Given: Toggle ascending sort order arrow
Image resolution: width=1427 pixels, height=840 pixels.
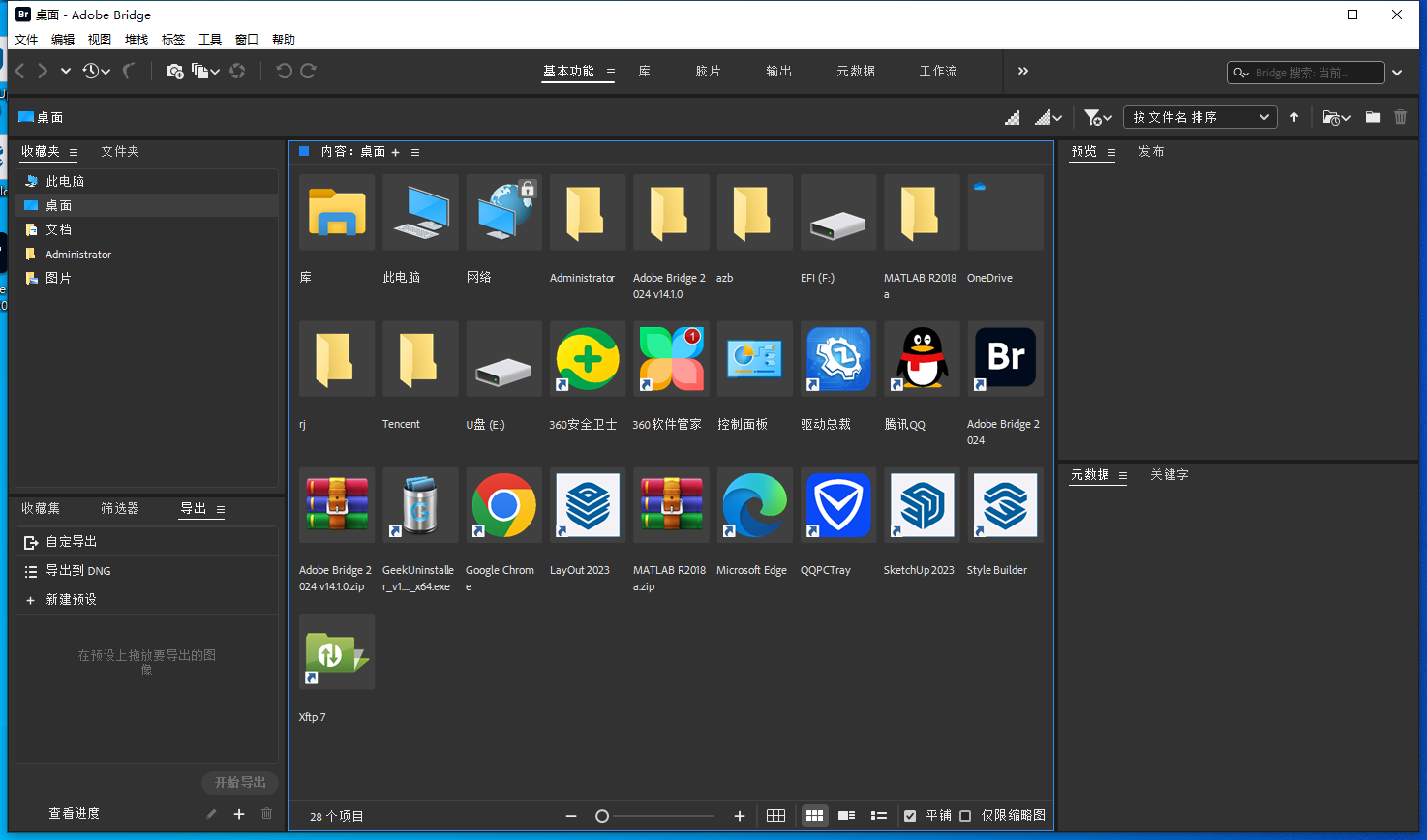Looking at the screenshot, I should point(1294,117).
